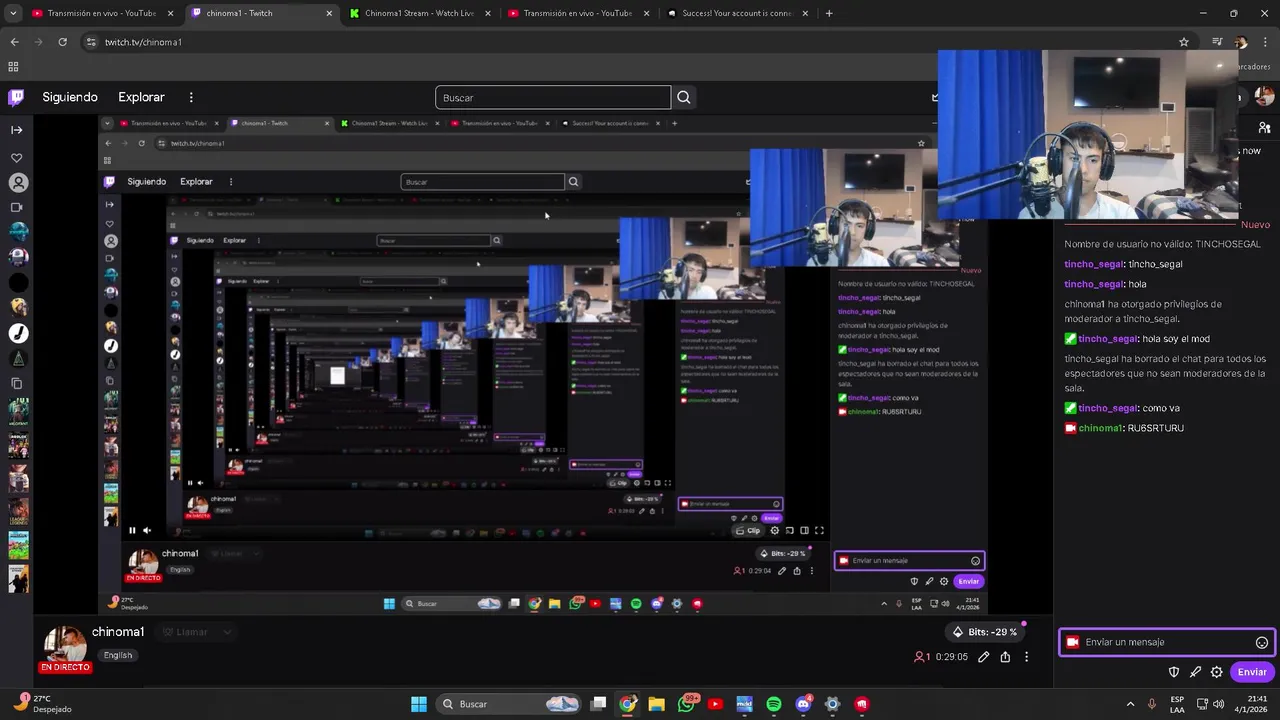This screenshot has width=1280, height=720.
Task: Click the address bar twitch.tv/chinoma1
Action: click(143, 42)
